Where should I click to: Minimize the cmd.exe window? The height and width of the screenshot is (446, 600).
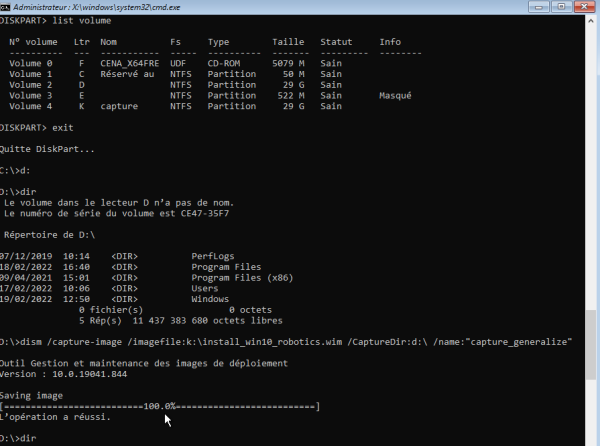coord(539,7)
